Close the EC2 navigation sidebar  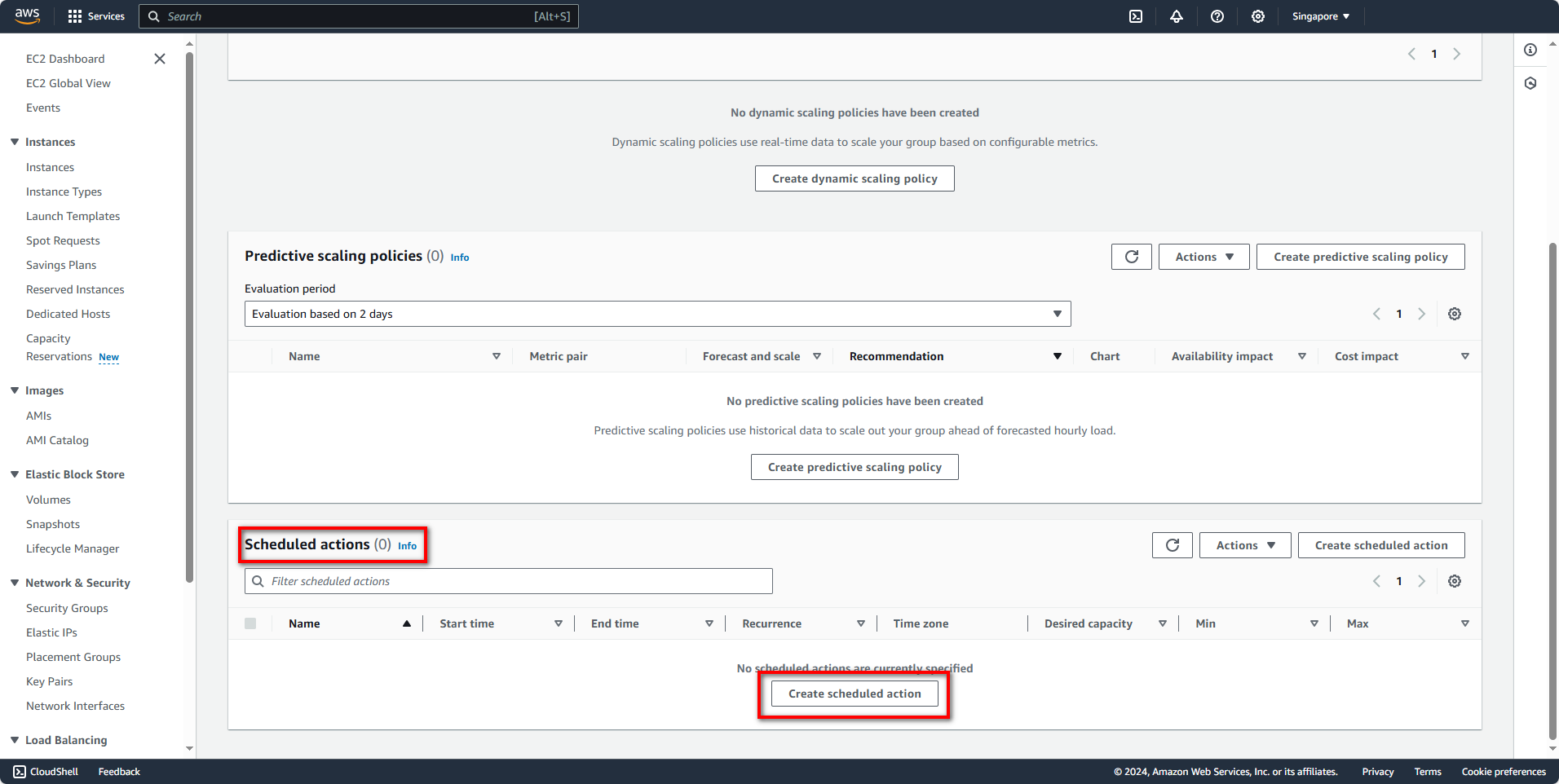point(160,59)
